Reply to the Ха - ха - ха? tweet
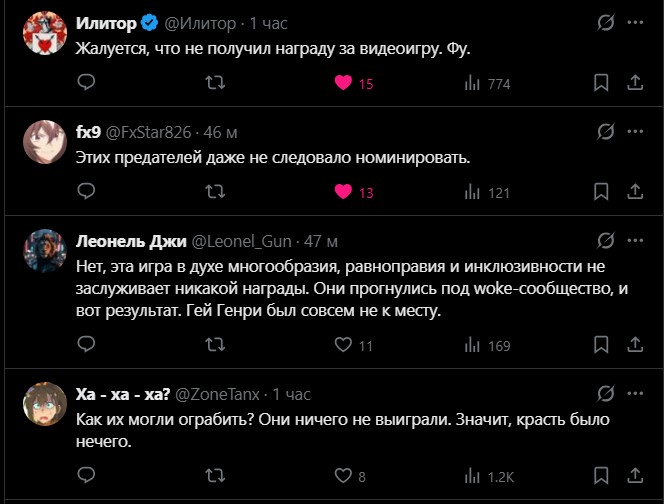 (86, 476)
